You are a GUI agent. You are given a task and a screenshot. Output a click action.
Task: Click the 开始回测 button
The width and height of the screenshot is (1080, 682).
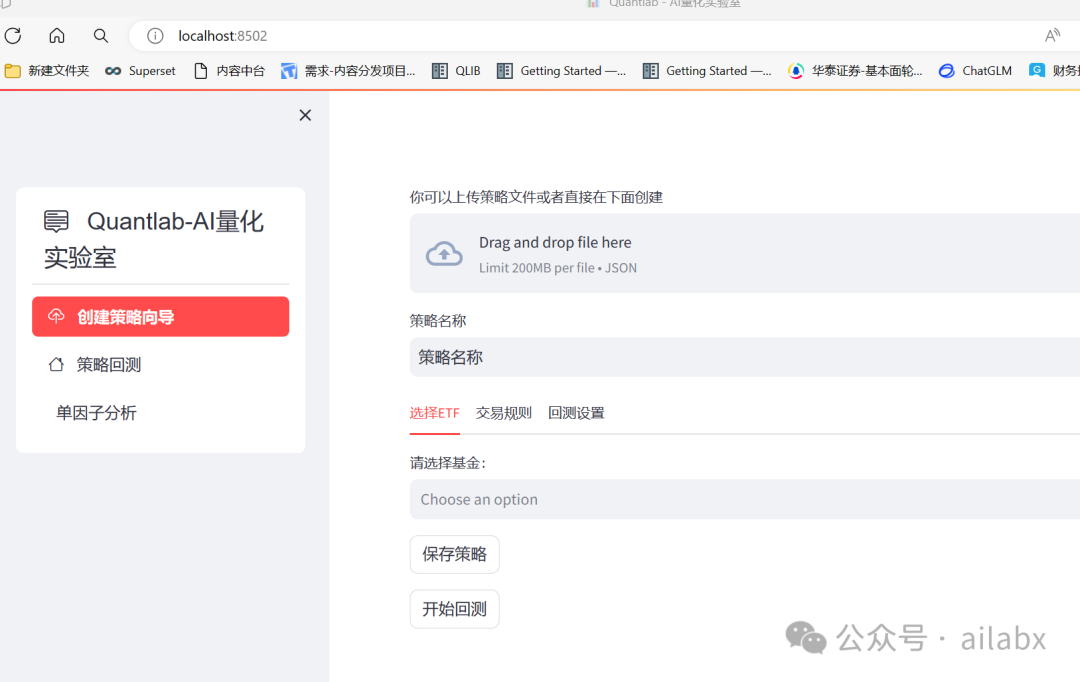click(x=454, y=608)
